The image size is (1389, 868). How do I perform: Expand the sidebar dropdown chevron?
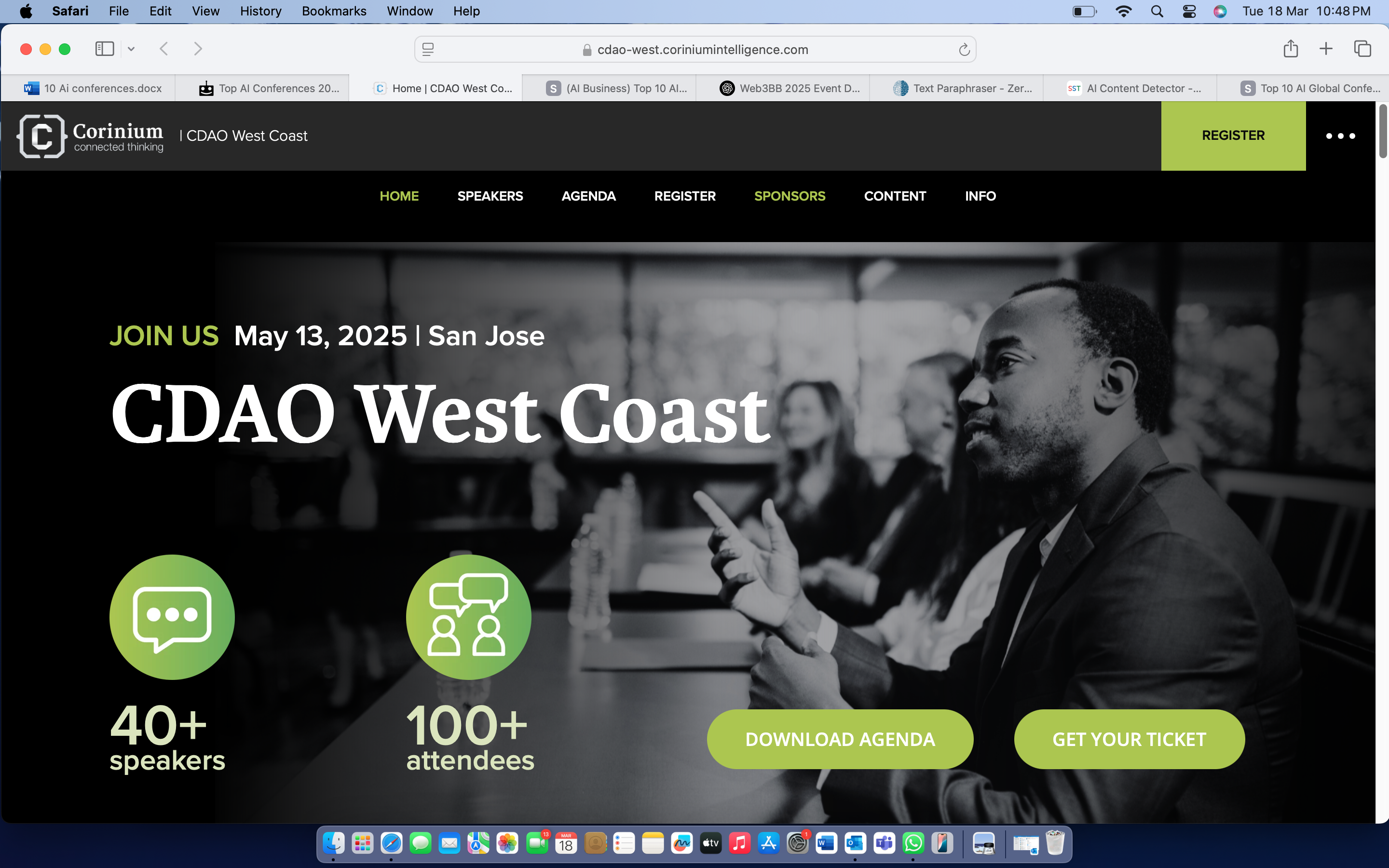131,49
